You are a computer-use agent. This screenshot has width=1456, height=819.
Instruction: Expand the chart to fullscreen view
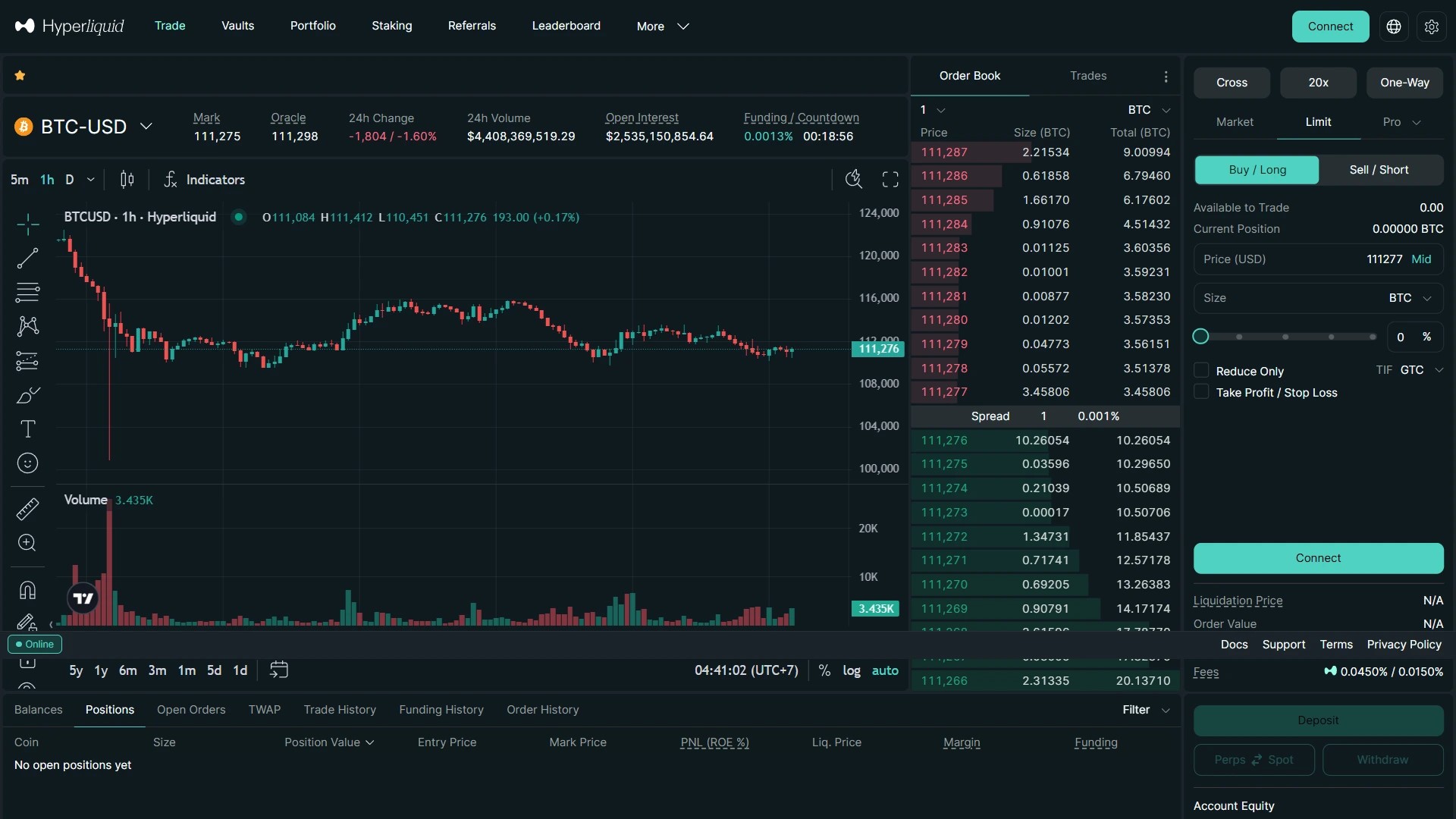(x=889, y=179)
